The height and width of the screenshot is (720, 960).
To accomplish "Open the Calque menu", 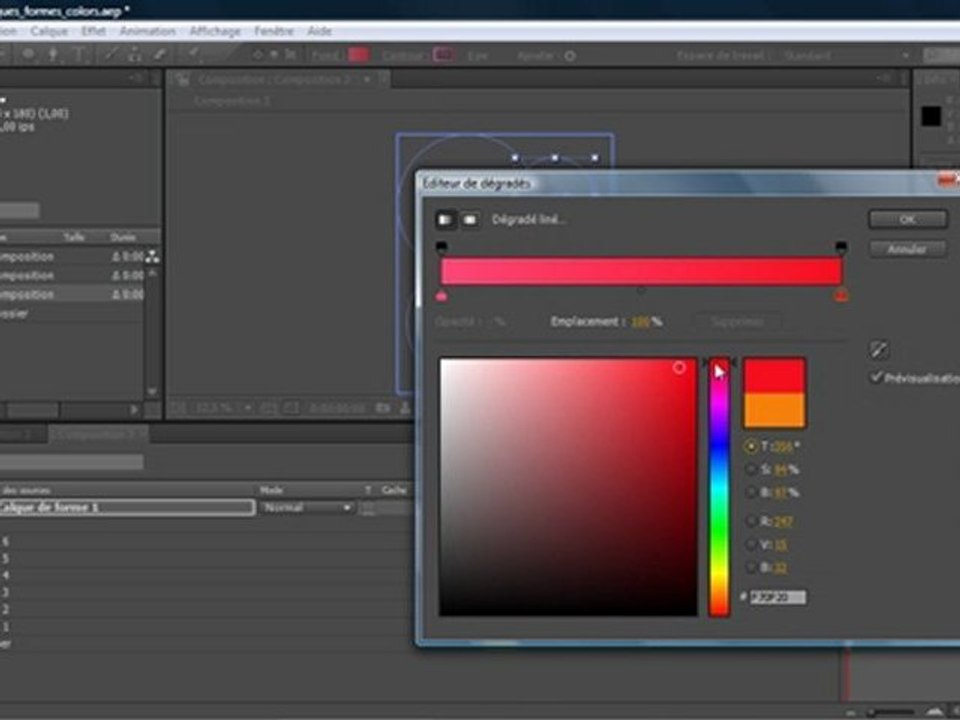I will click(x=49, y=31).
